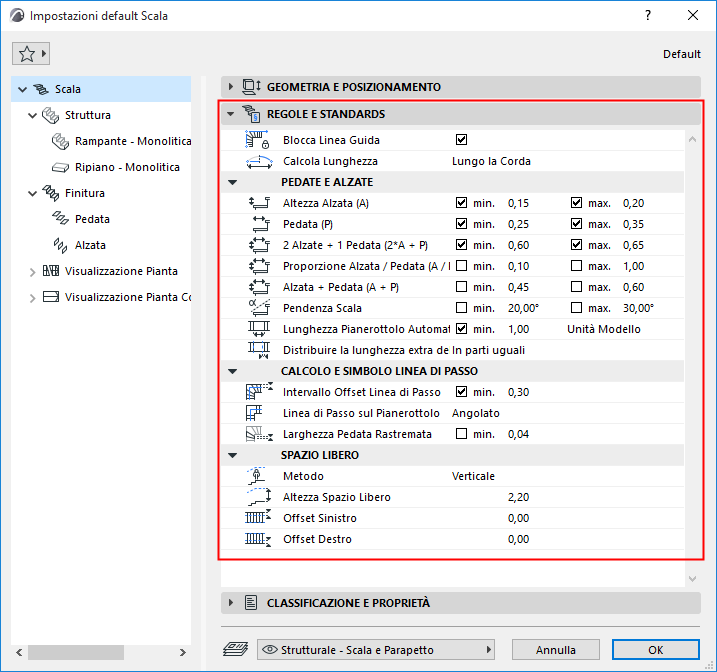The image size is (717, 672).
Task: Click the Alzata riser icon in tree
Action: click(60, 245)
